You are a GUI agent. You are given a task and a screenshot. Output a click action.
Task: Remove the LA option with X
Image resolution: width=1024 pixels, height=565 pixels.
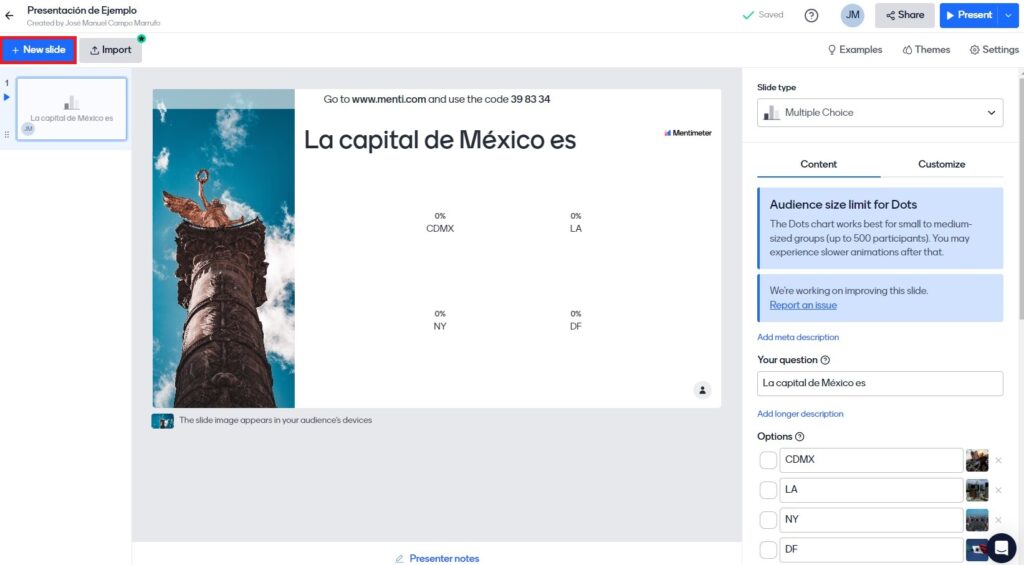point(998,490)
